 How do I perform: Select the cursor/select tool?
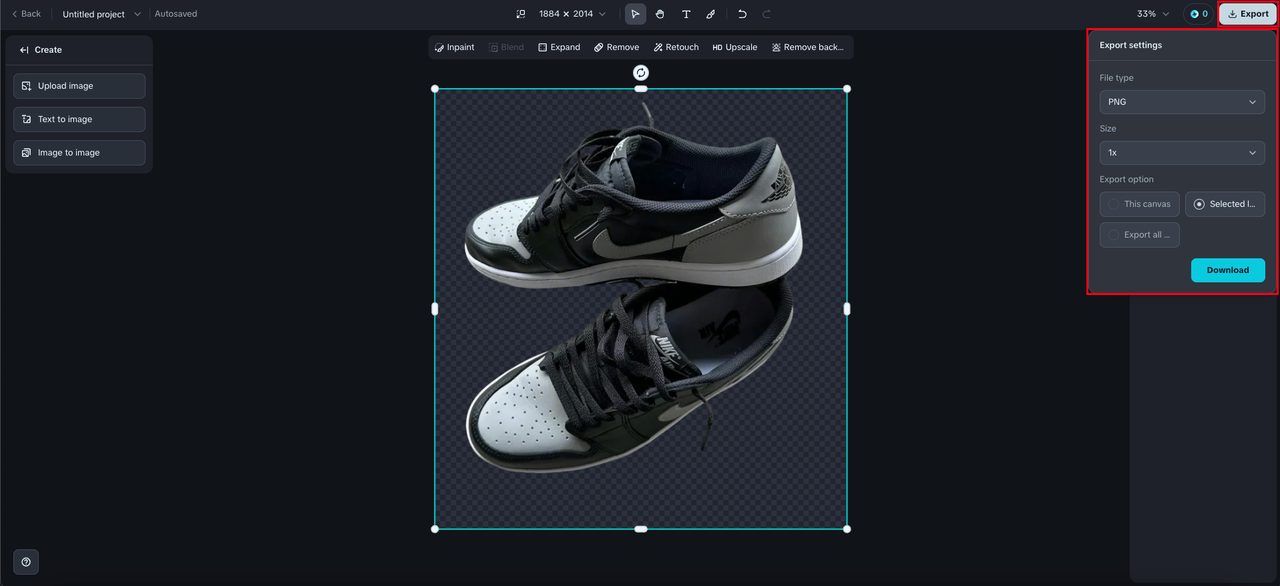pos(635,14)
